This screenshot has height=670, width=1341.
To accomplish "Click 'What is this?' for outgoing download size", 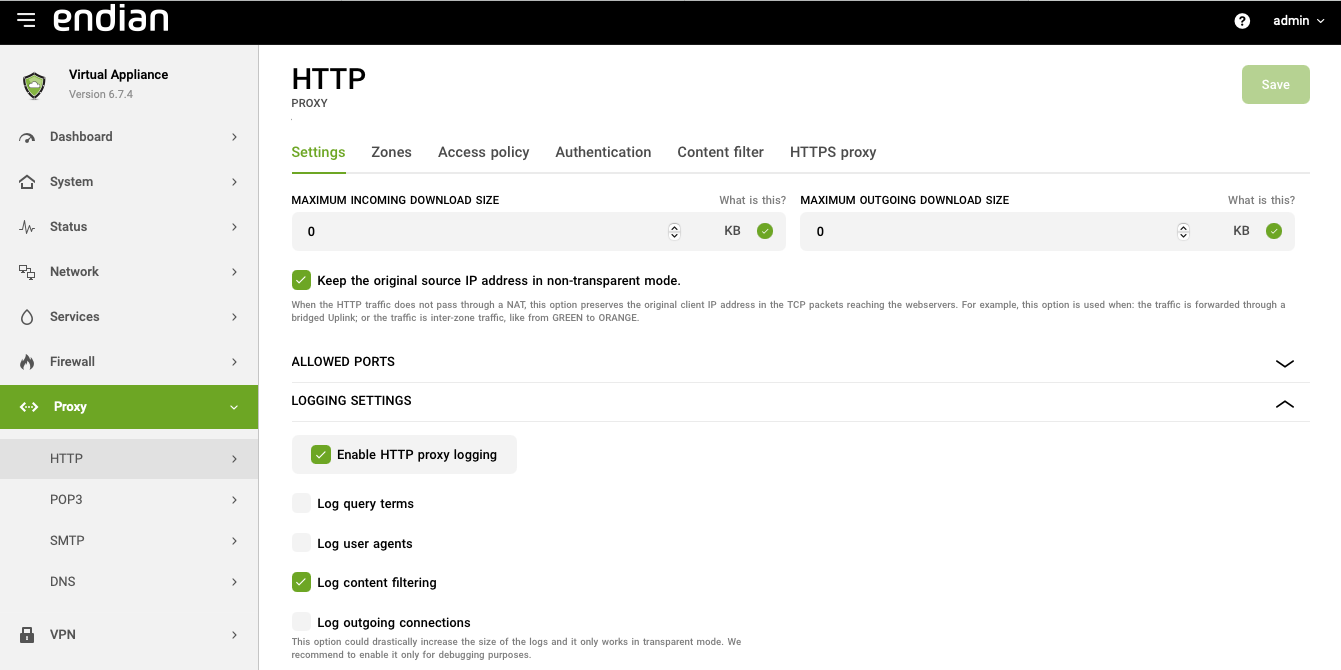I will pyautogui.click(x=1261, y=200).
